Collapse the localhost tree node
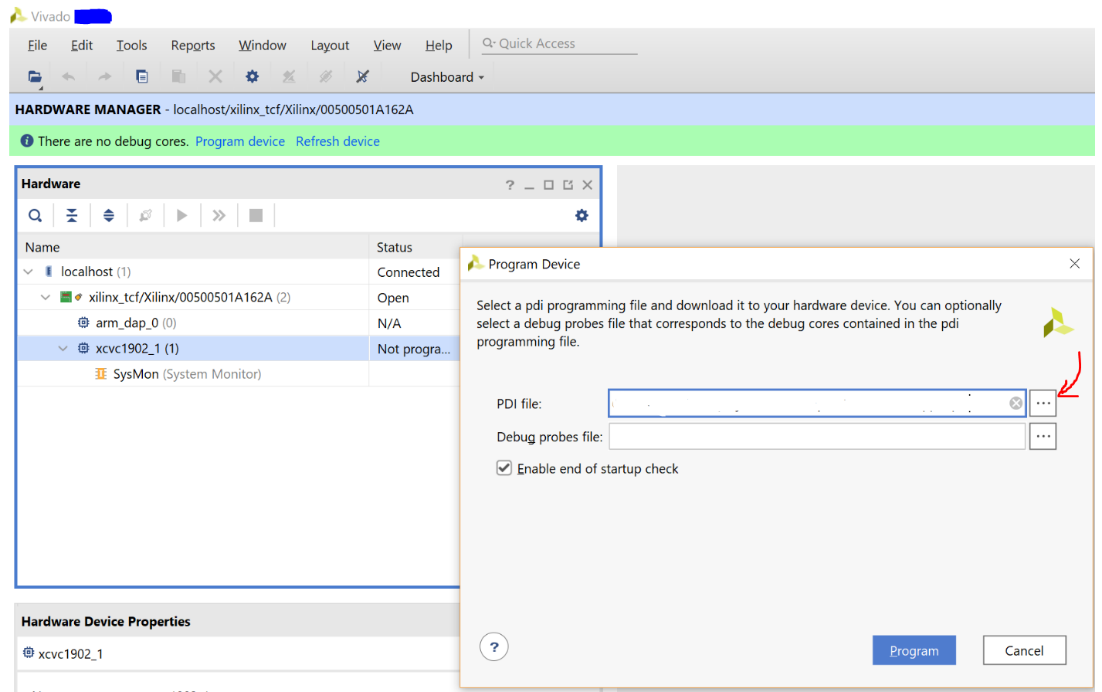 click(x=27, y=271)
